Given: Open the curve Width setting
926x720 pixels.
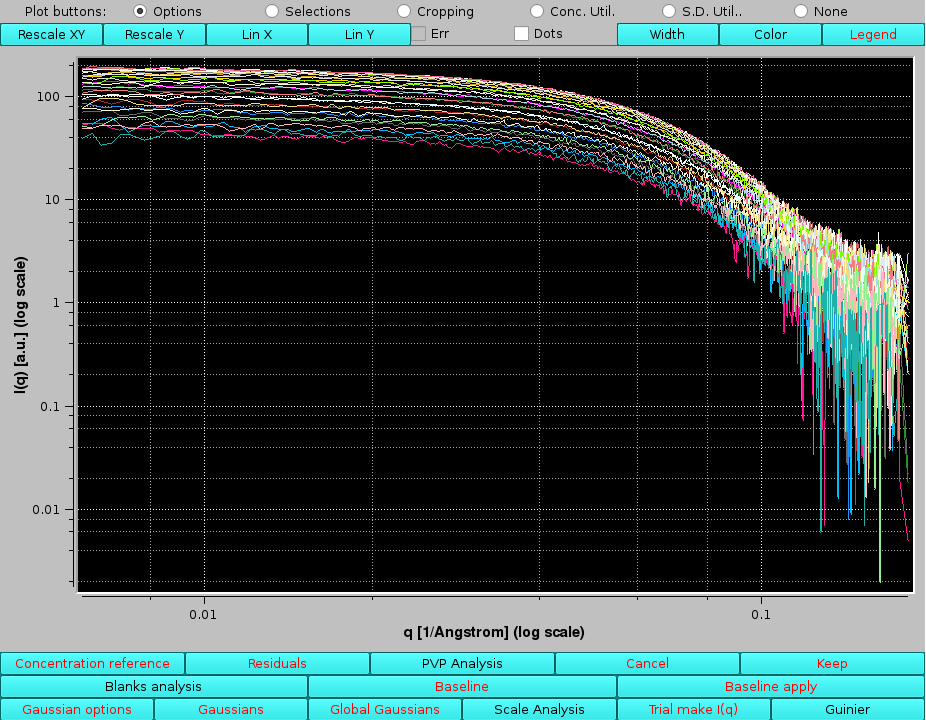Looking at the screenshot, I should point(667,33).
